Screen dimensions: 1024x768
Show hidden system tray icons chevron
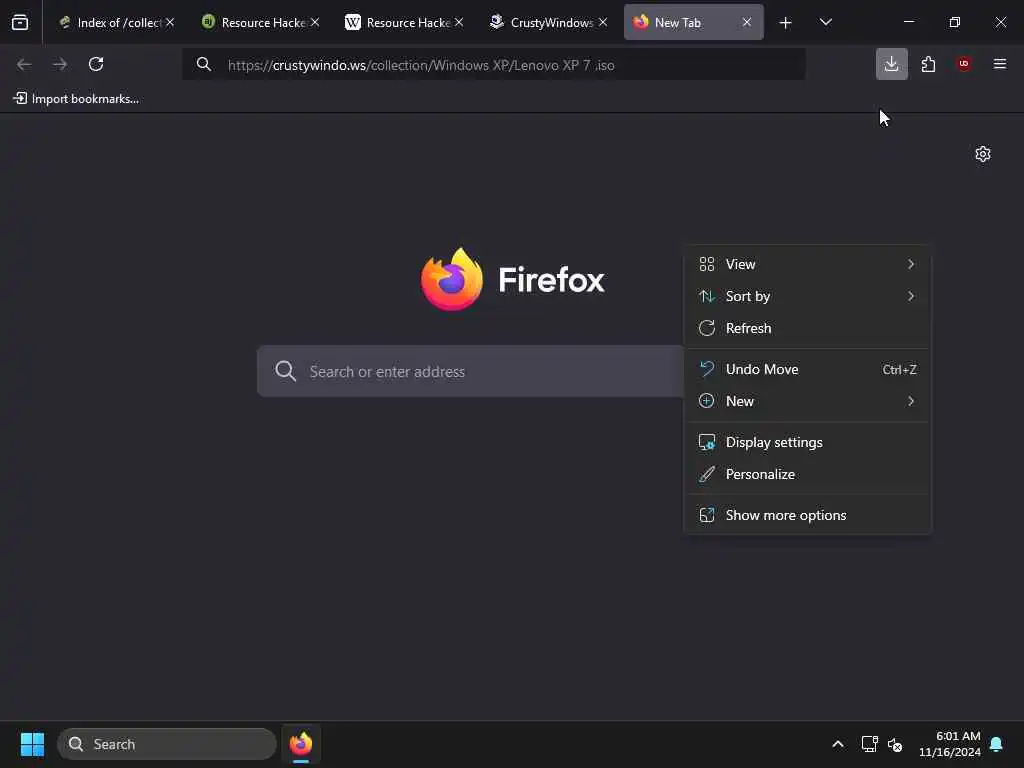[838, 744]
